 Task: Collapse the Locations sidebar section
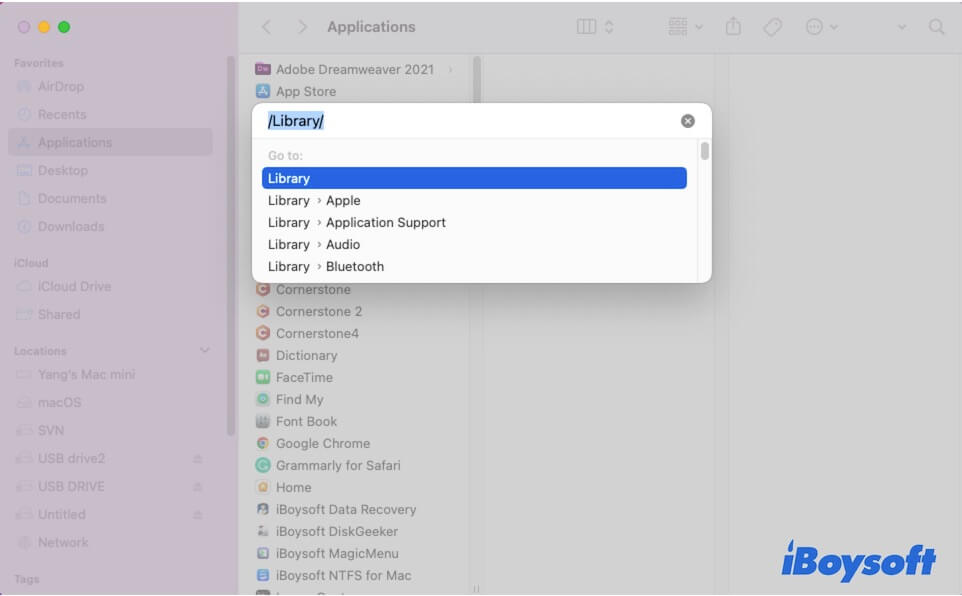point(205,351)
